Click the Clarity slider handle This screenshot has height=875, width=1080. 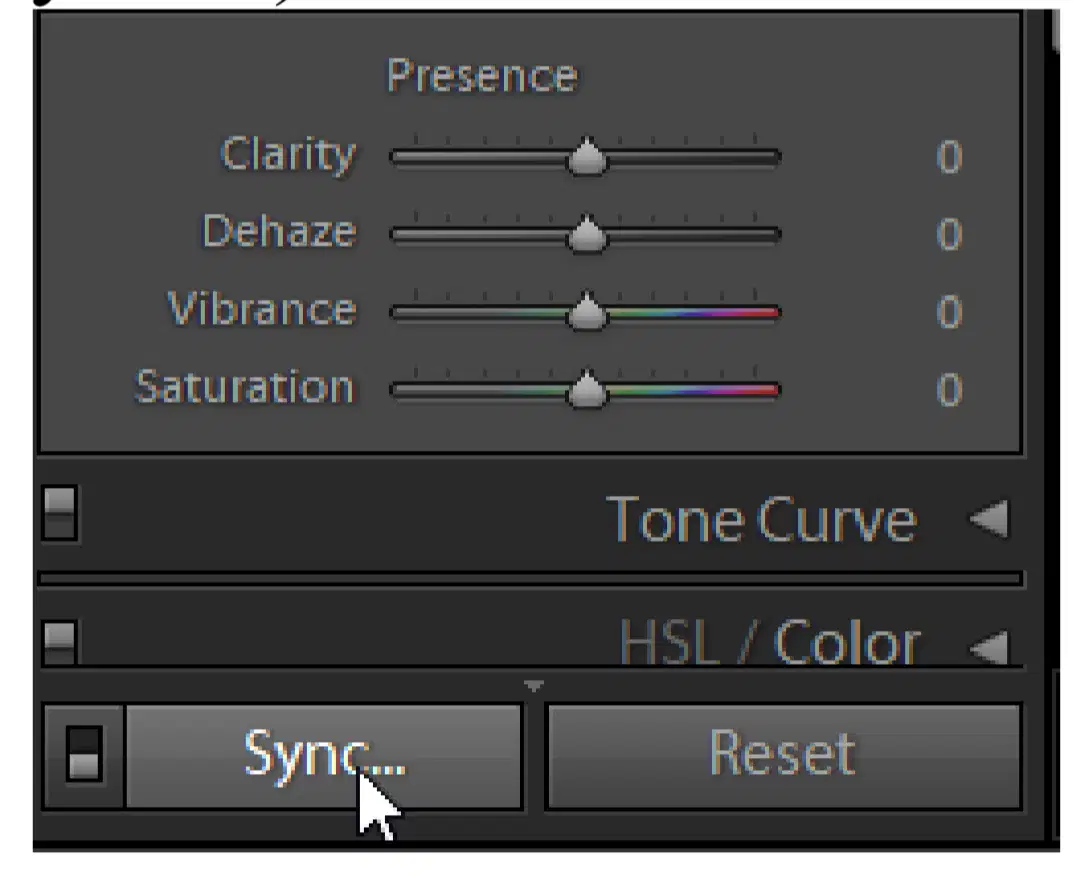tap(587, 156)
